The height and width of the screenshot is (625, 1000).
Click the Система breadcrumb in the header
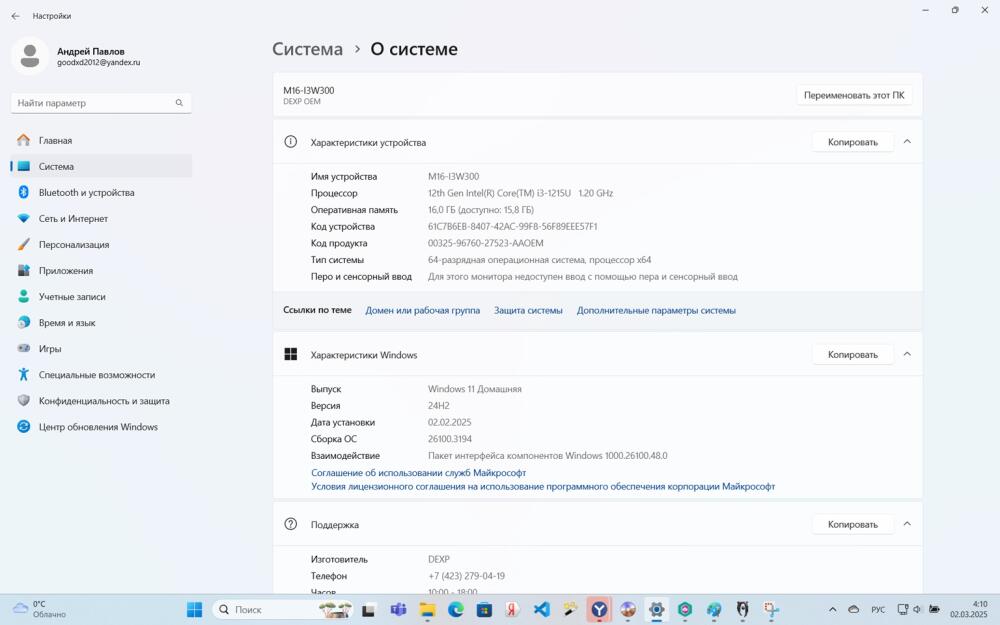[x=307, y=49]
